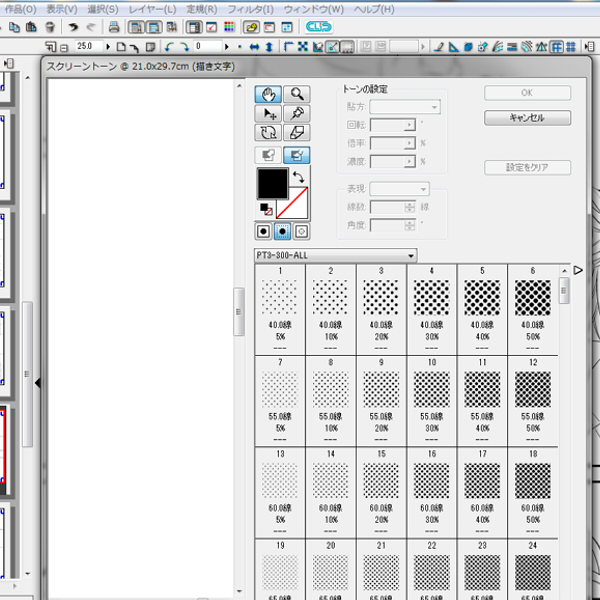Collapse the left panel with black arrow
Screen dimensions: 600x600
click(x=38, y=383)
